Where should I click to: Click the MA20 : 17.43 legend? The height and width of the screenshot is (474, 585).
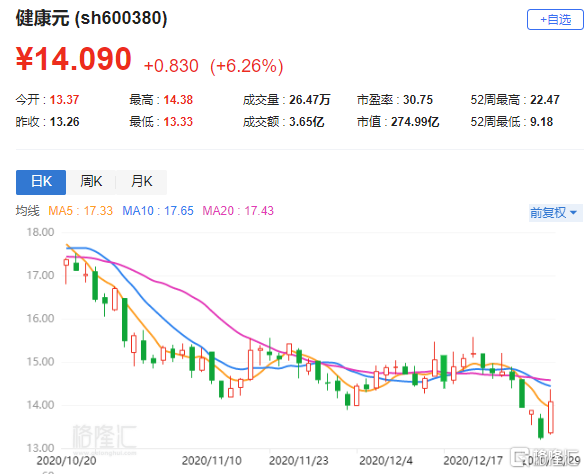point(238,211)
